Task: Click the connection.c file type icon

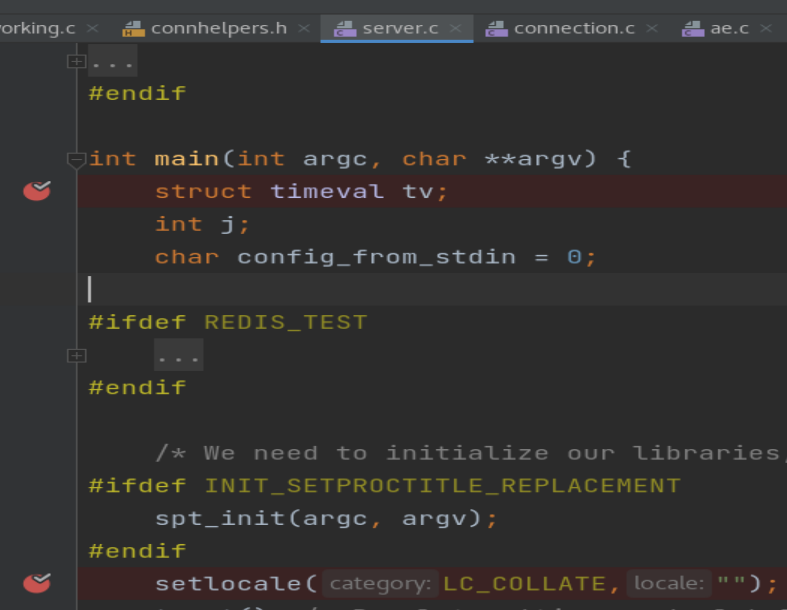Action: coord(496,28)
